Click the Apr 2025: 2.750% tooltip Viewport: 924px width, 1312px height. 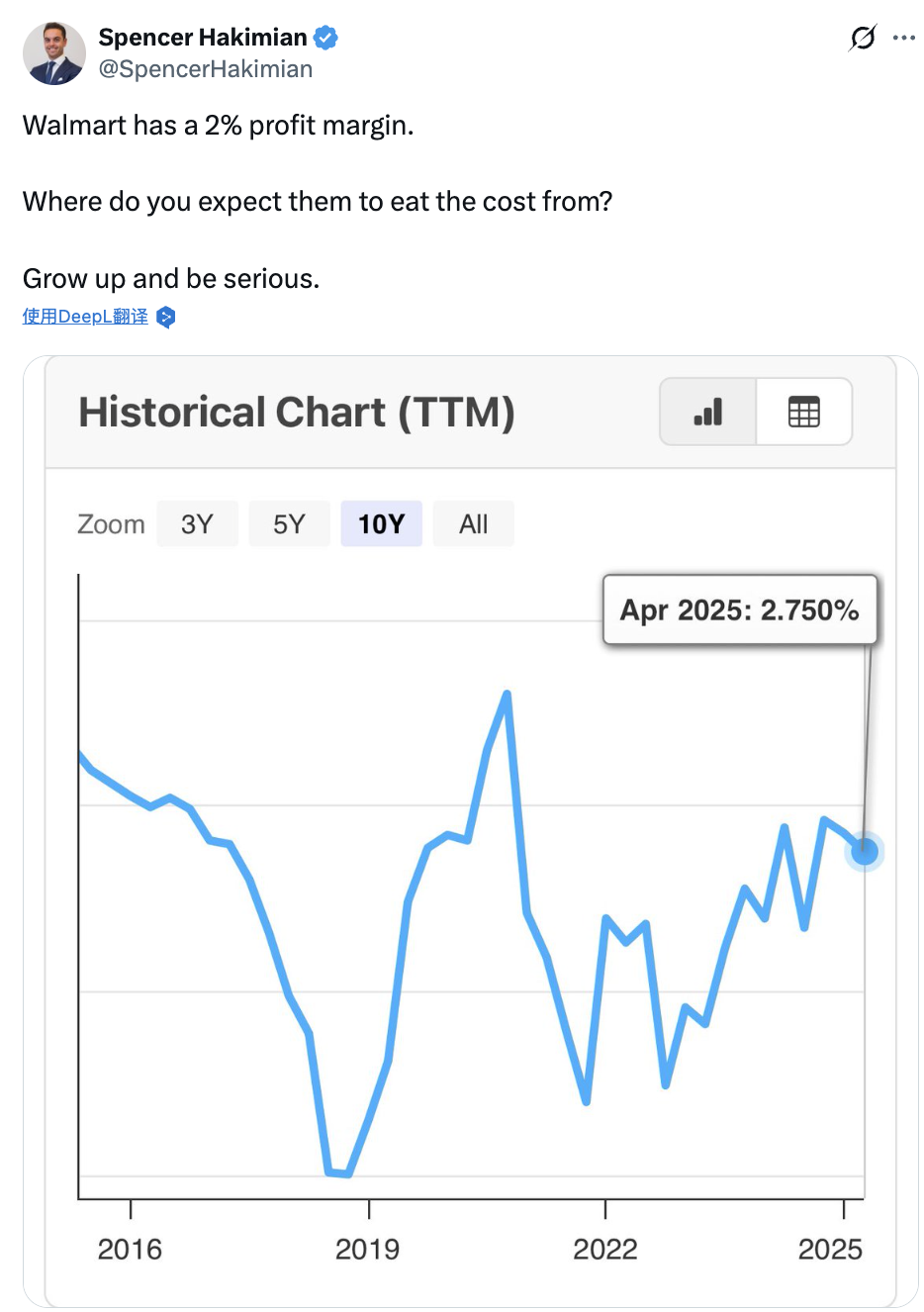[739, 610]
